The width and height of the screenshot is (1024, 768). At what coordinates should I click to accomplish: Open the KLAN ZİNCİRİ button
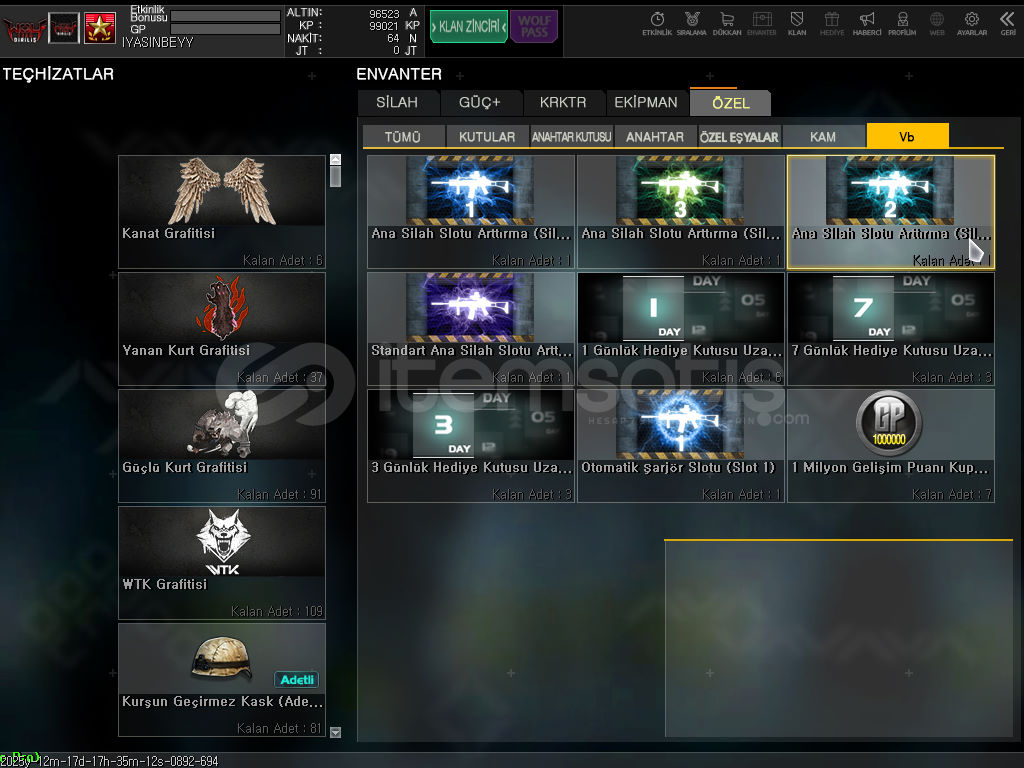point(469,27)
